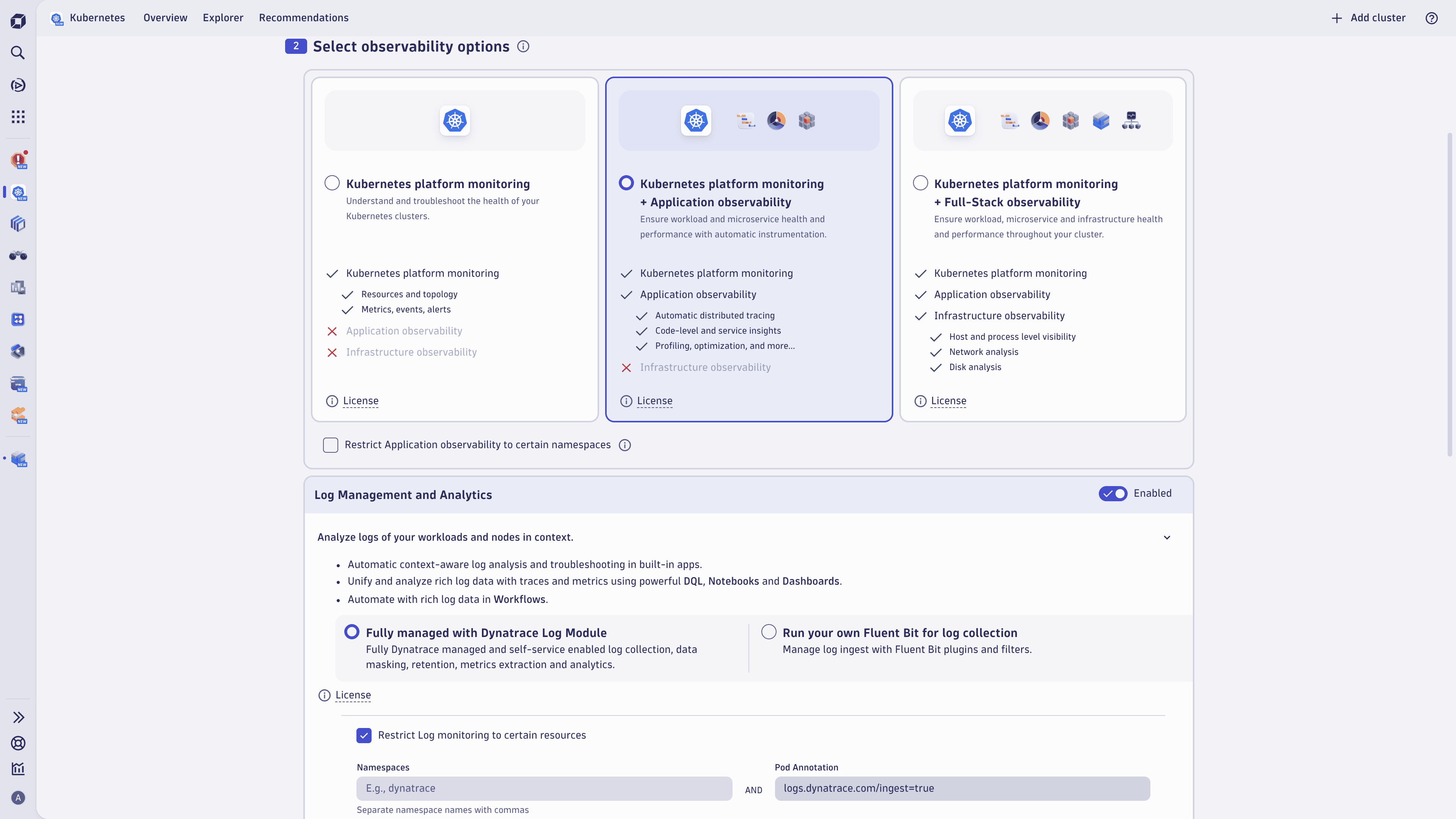Image resolution: width=1456 pixels, height=819 pixels.
Task: Click the 'Workflows' bold text
Action: point(519,600)
